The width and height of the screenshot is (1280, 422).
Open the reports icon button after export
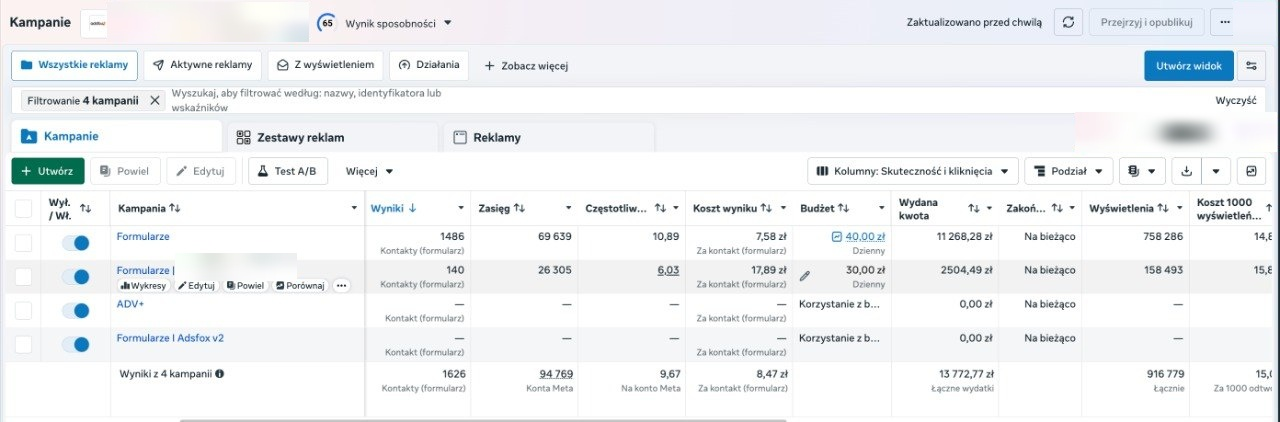(x=1251, y=171)
